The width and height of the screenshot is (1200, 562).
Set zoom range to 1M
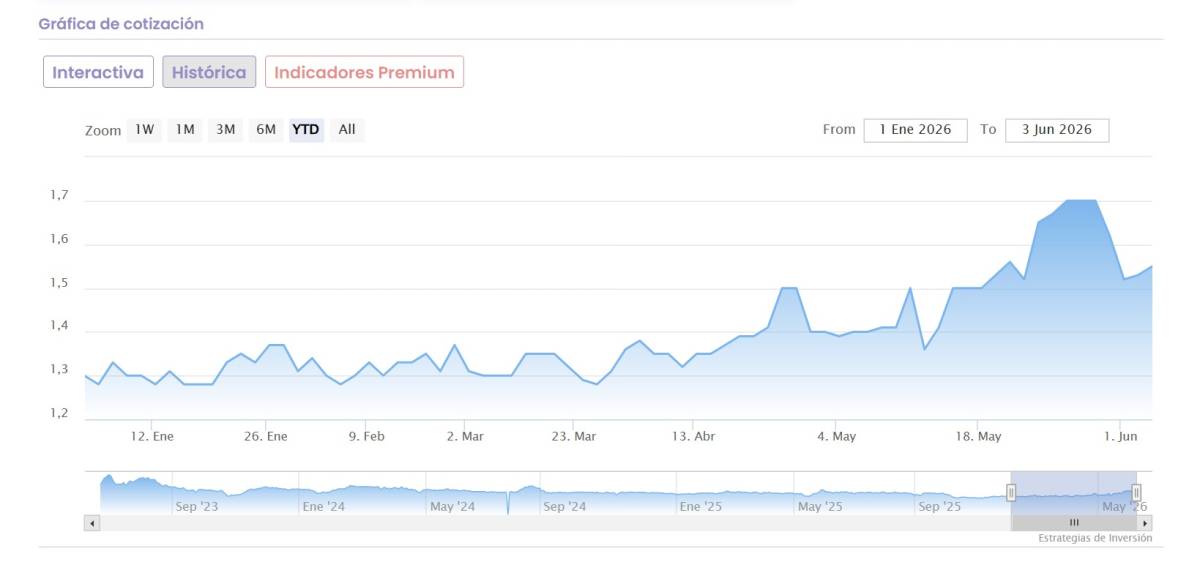(x=185, y=130)
